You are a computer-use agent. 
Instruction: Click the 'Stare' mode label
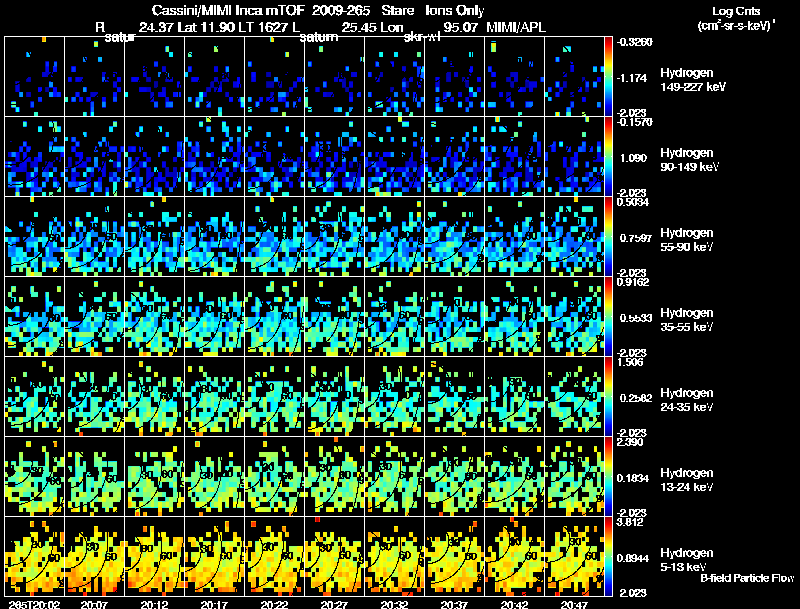pyautogui.click(x=397, y=11)
